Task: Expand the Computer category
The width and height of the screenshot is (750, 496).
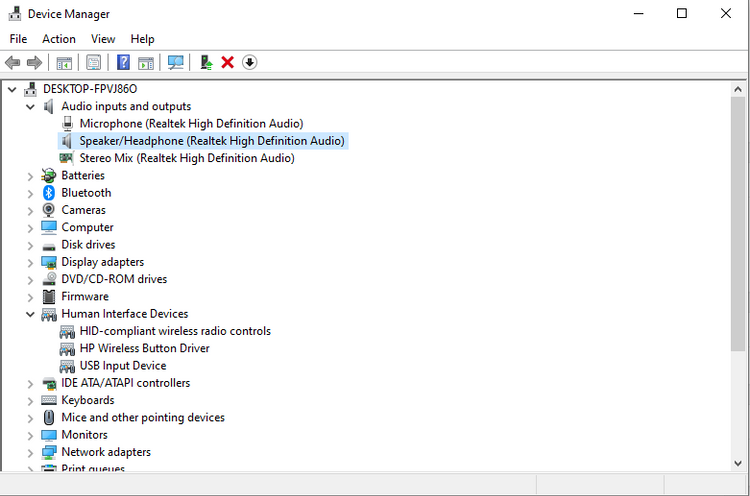Action: (30, 228)
